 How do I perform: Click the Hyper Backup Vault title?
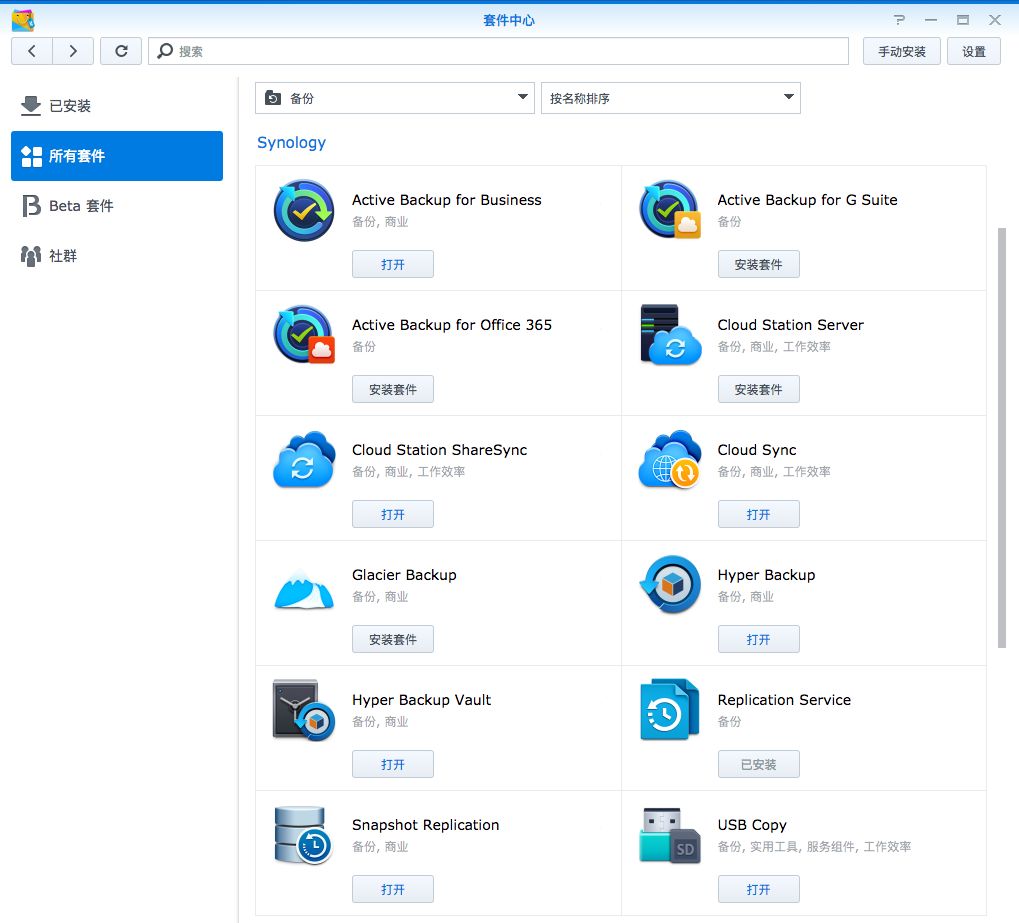(x=421, y=700)
